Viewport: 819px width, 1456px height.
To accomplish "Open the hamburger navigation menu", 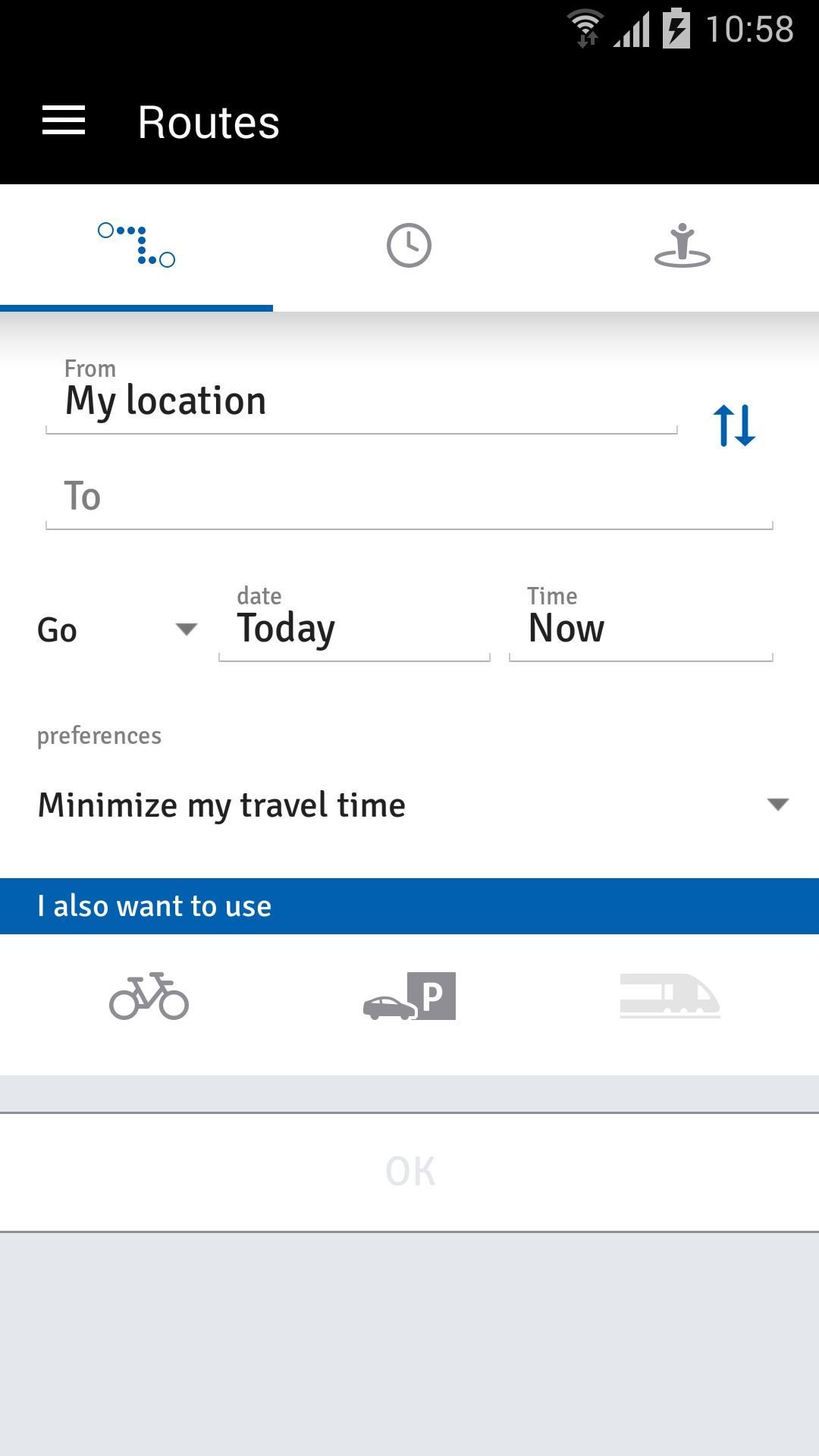I will 64,121.
